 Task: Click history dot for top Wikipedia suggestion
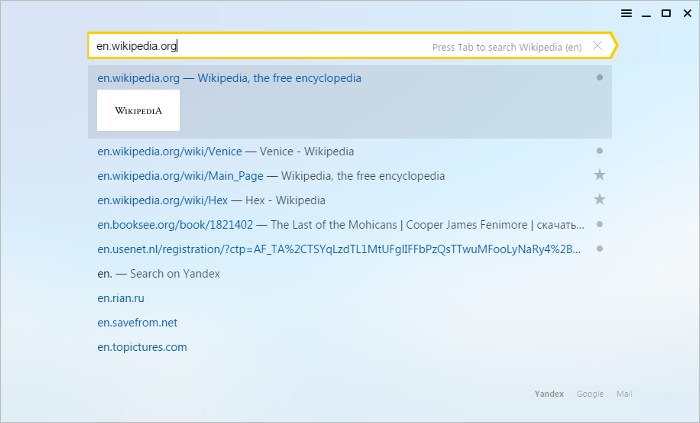coord(600,78)
